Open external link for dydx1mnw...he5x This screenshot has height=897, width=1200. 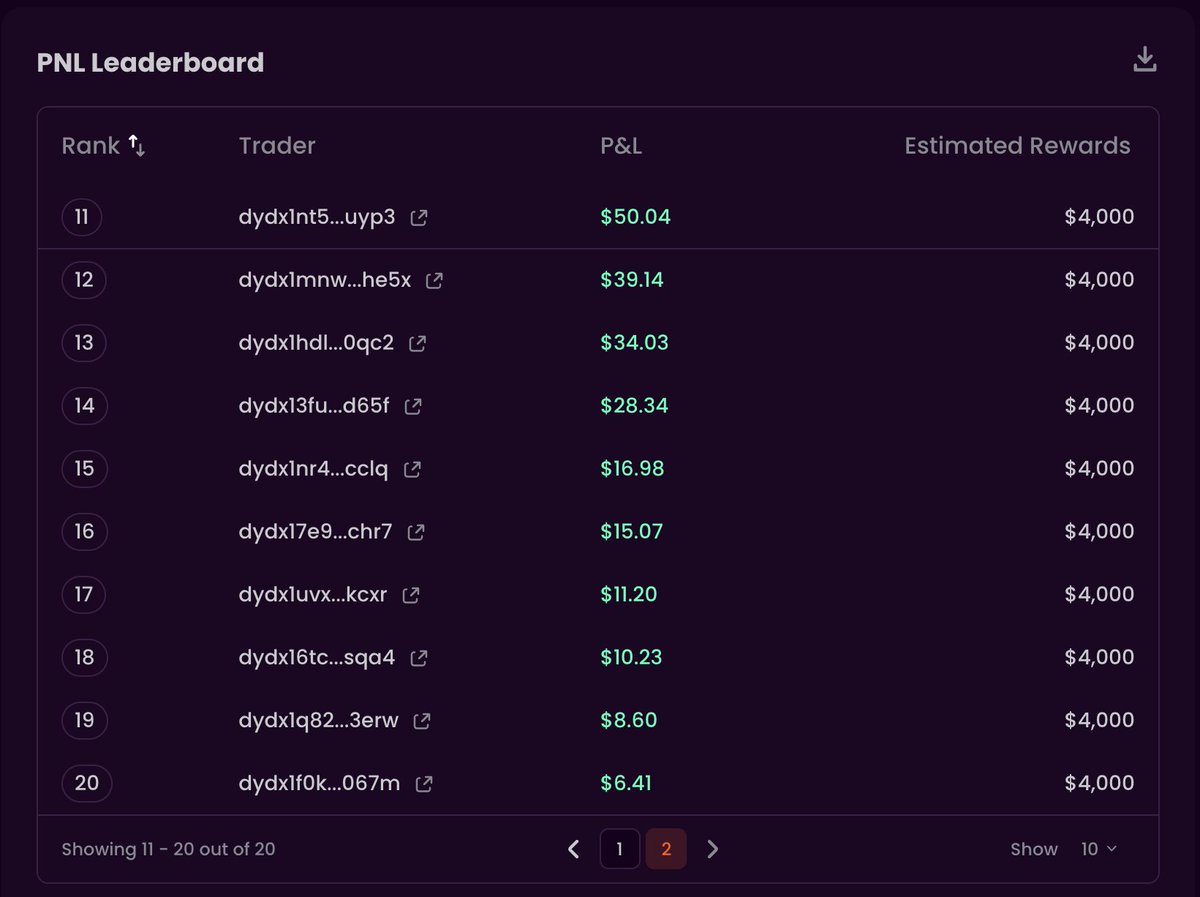[434, 280]
